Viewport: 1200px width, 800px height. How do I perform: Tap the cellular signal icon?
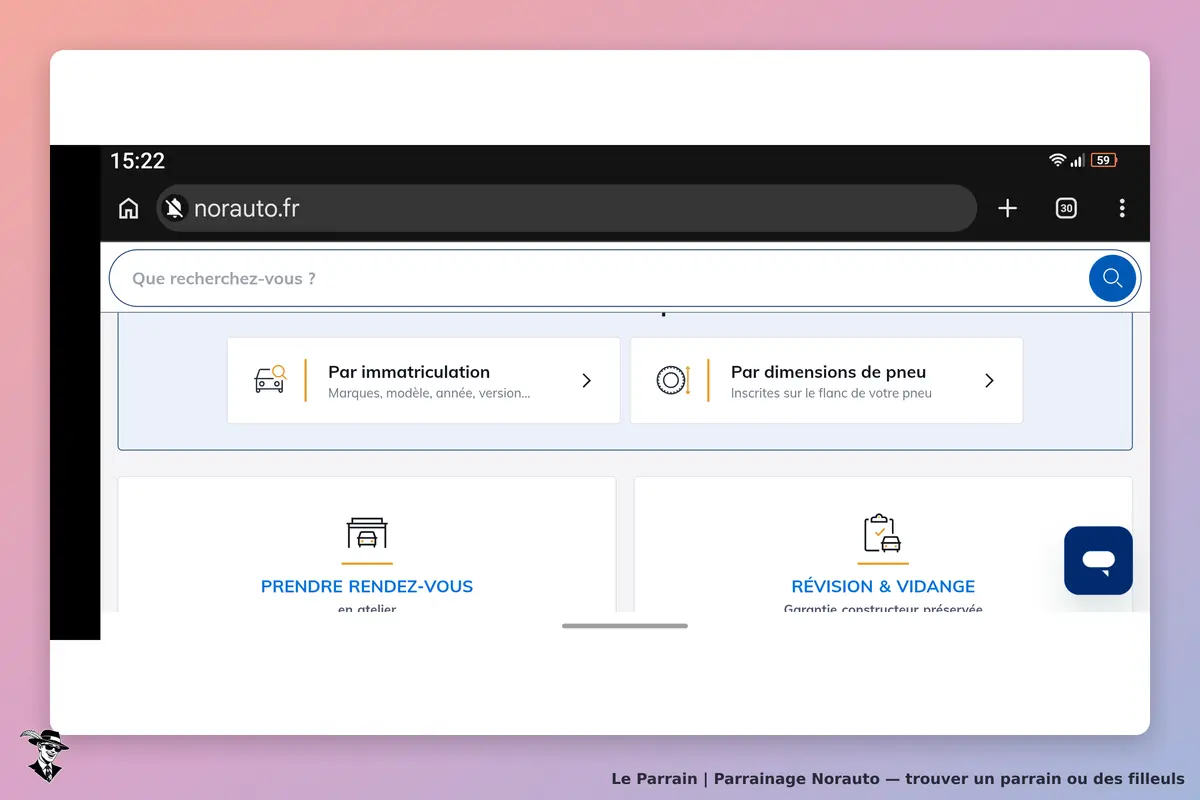(x=1077, y=160)
